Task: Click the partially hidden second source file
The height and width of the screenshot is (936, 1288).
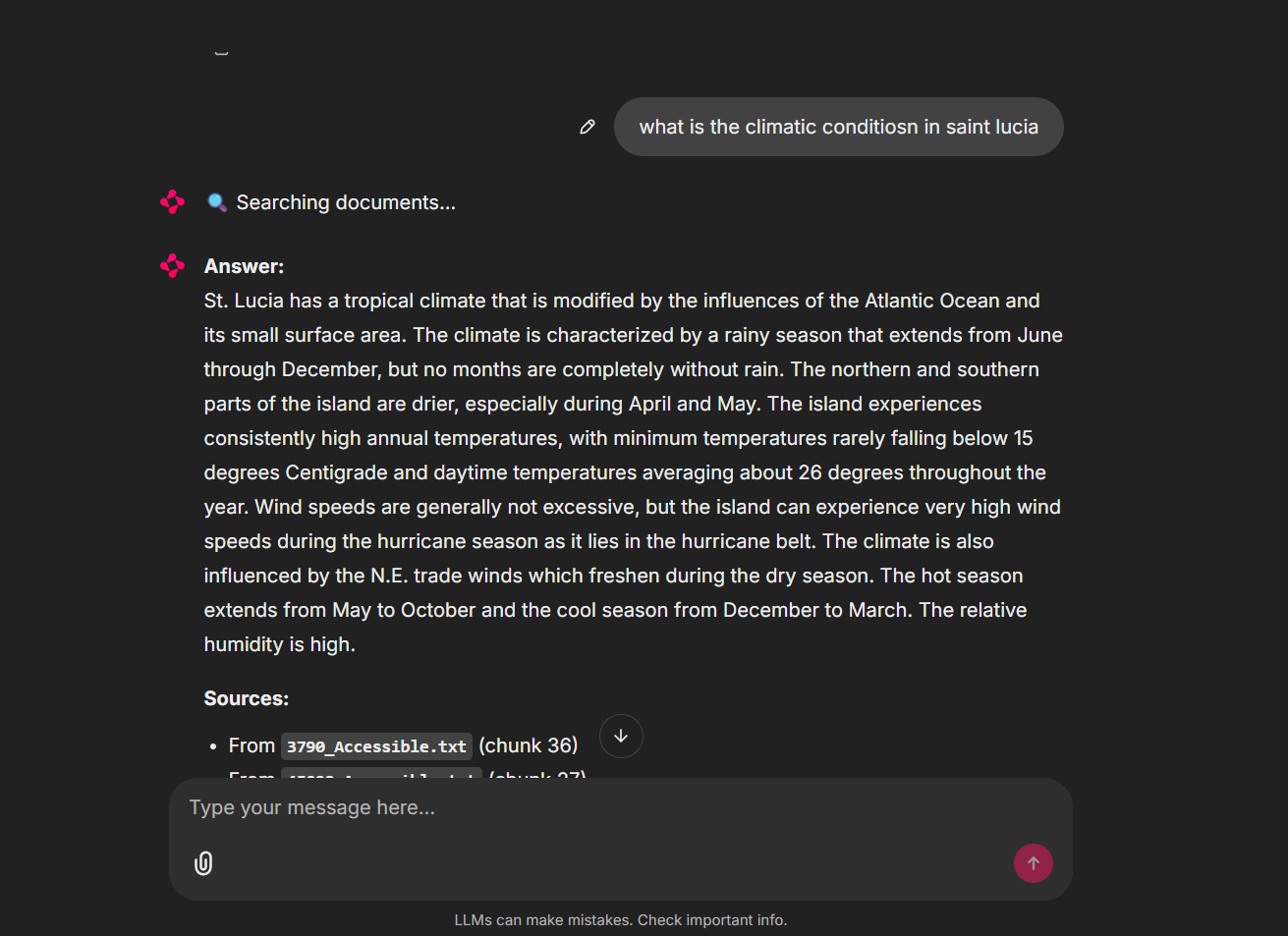Action: point(381,773)
